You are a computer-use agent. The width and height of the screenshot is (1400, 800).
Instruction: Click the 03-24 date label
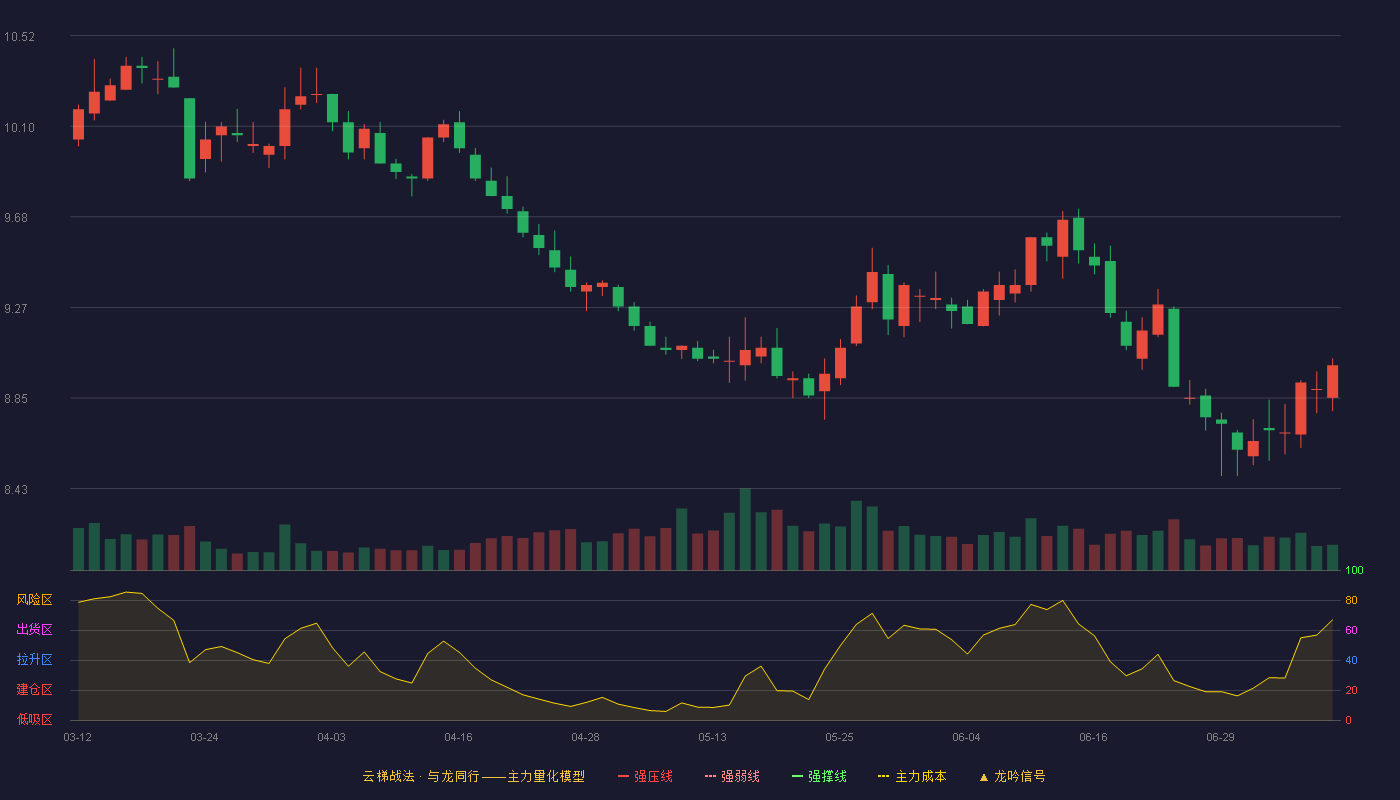(204, 737)
